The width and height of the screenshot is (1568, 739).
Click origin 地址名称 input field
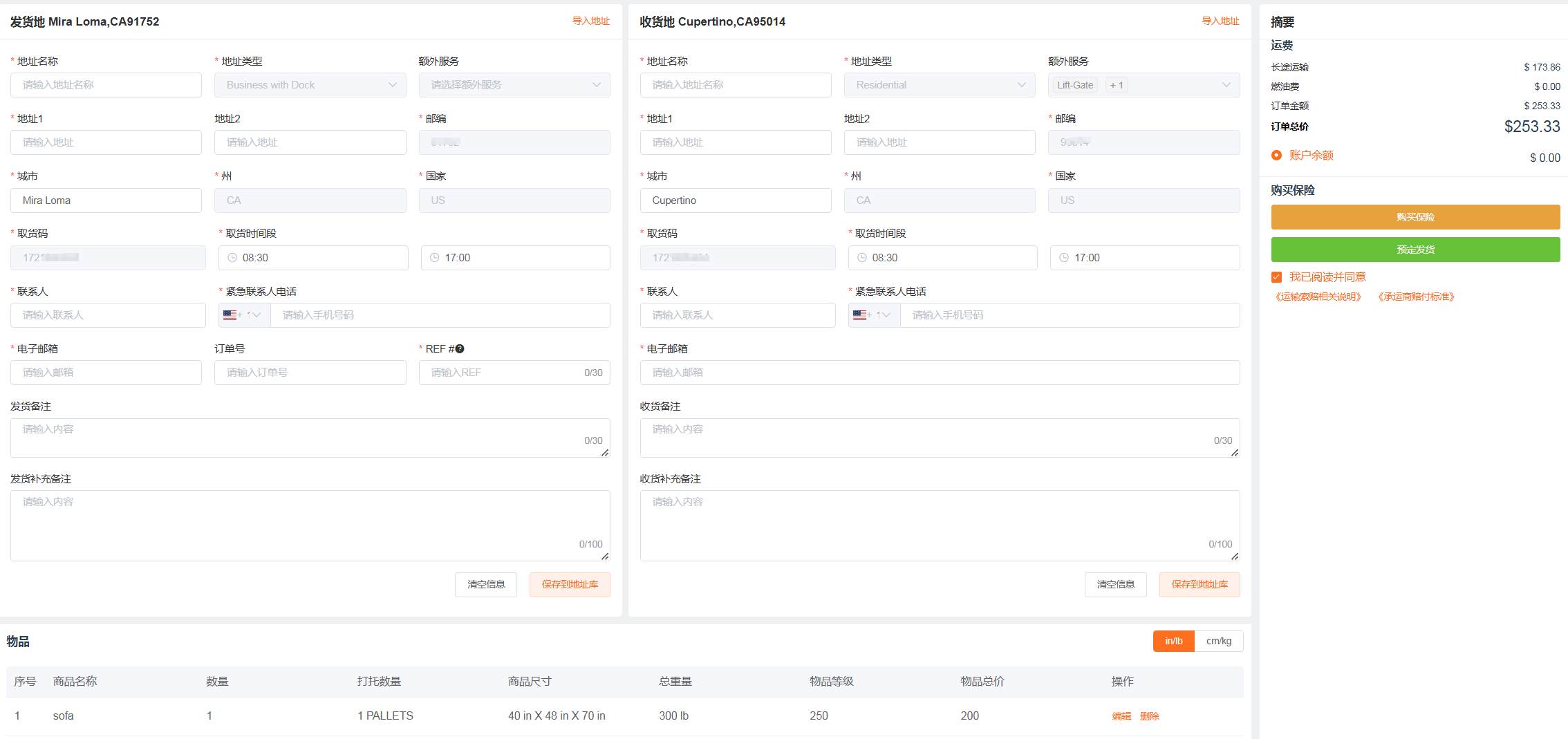pos(106,85)
